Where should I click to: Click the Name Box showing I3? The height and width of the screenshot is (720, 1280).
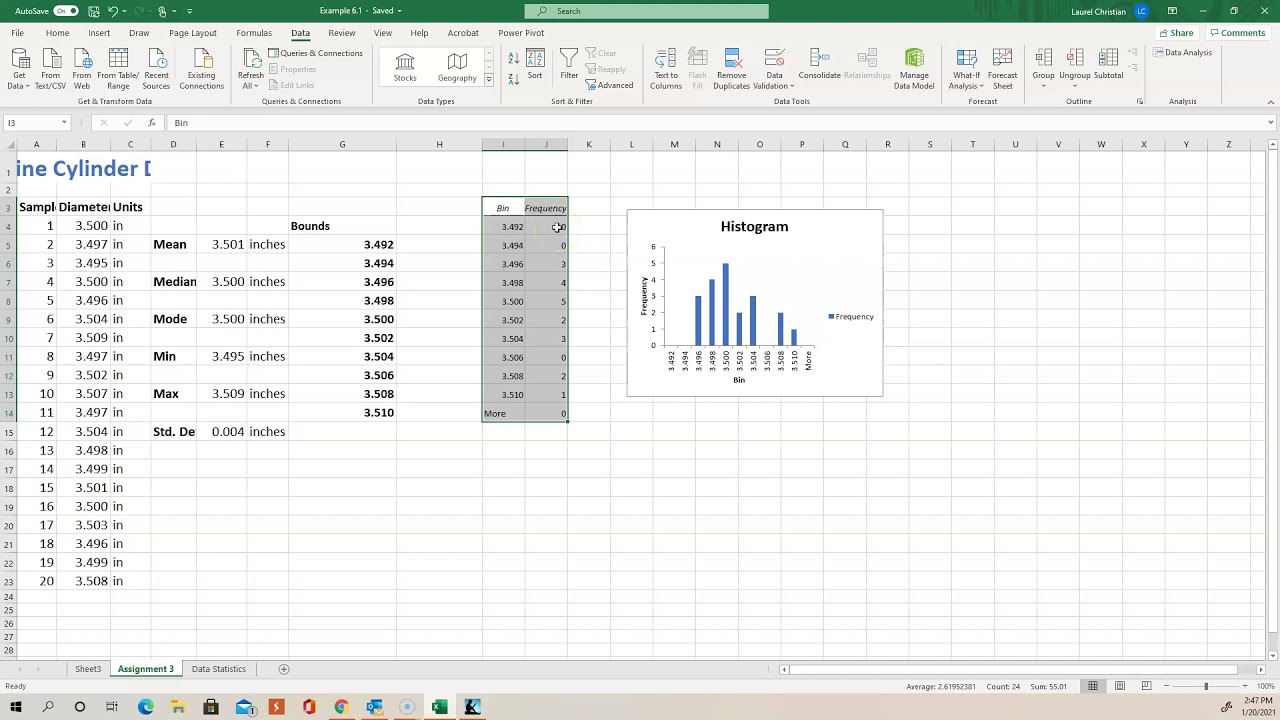(x=36, y=123)
